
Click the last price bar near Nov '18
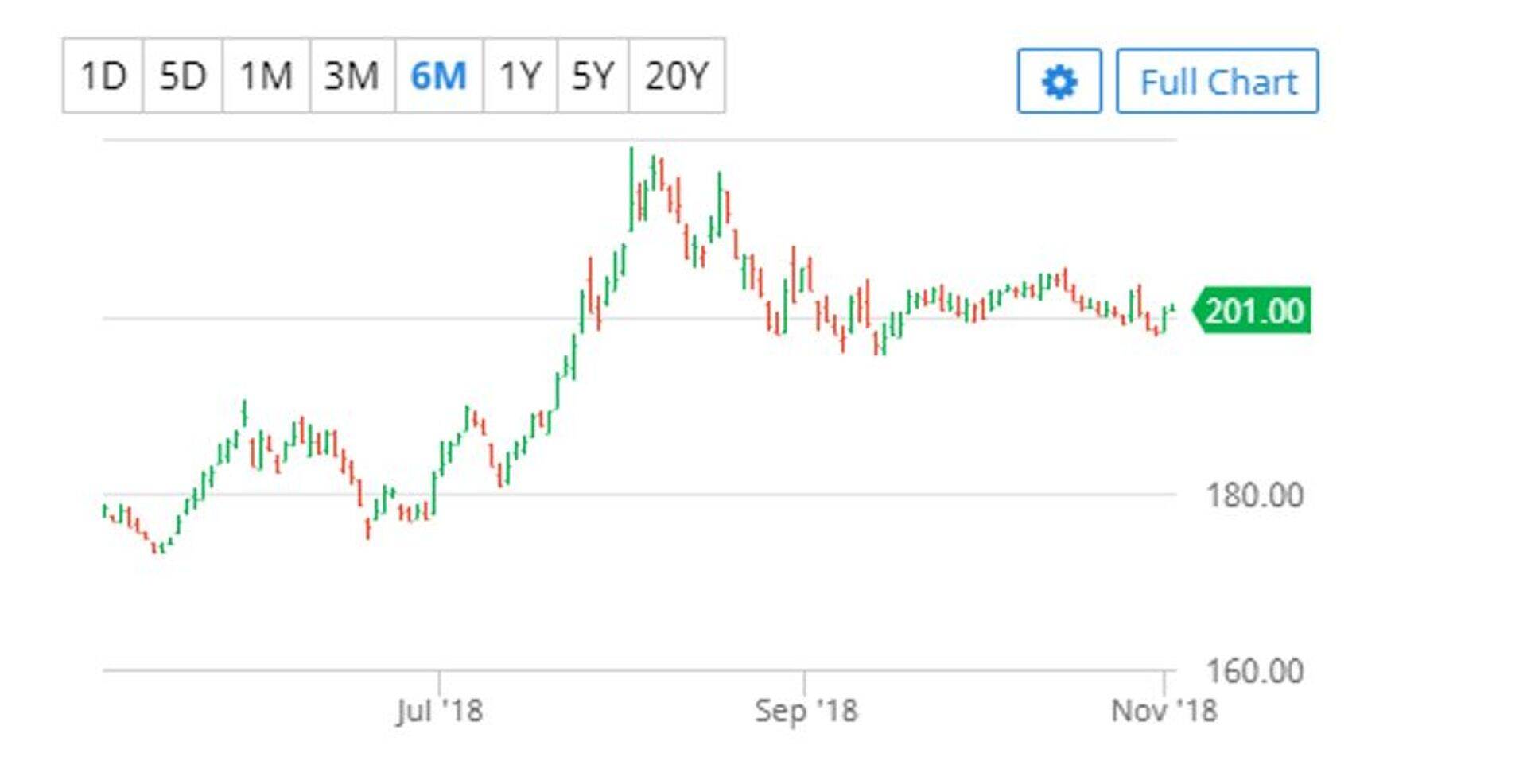[1172, 308]
